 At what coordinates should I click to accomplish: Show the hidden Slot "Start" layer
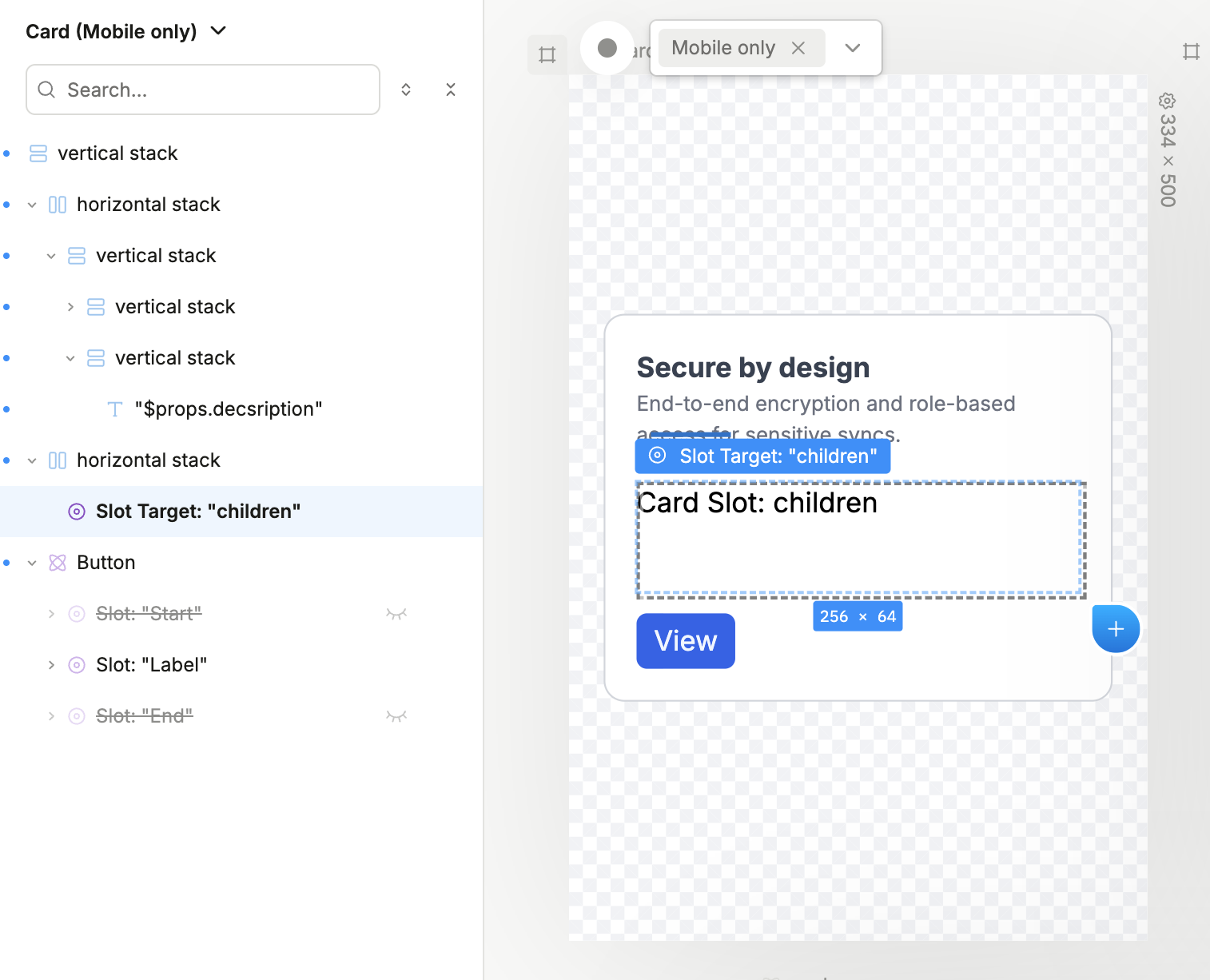[396, 614]
